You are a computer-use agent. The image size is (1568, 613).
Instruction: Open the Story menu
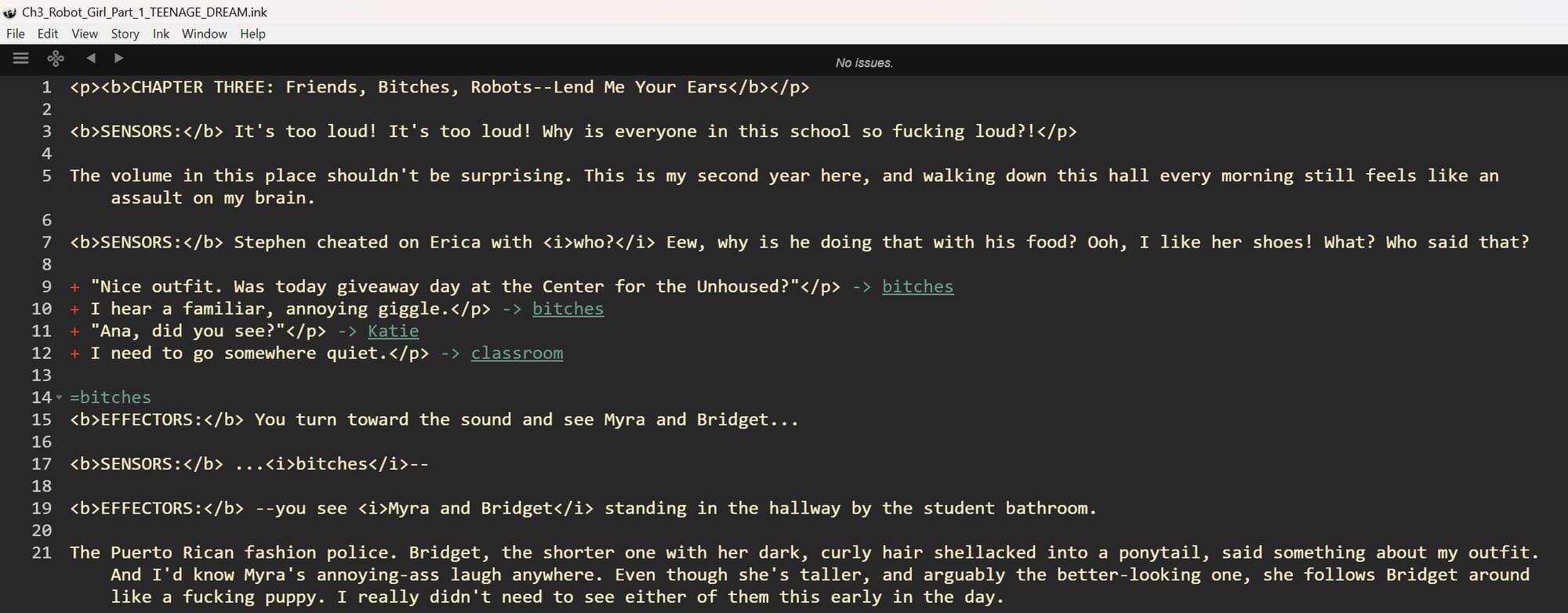[x=124, y=34]
